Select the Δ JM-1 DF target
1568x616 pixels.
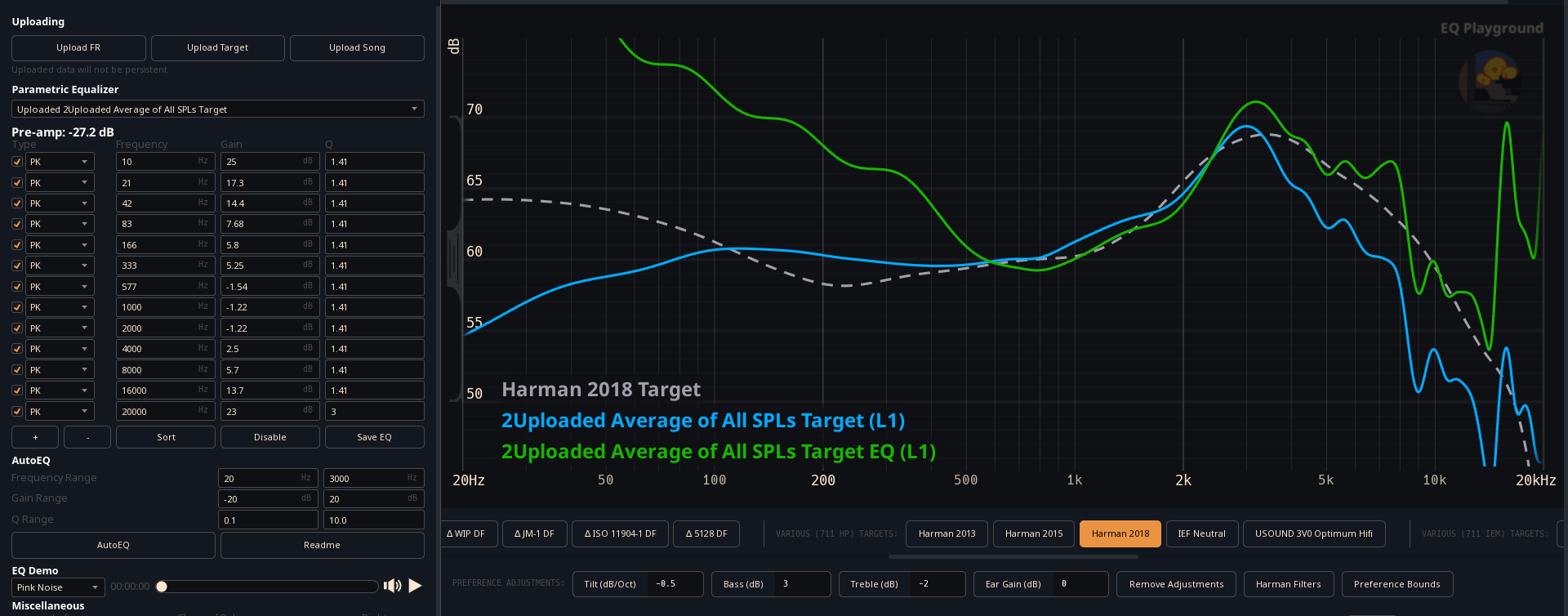coord(534,533)
